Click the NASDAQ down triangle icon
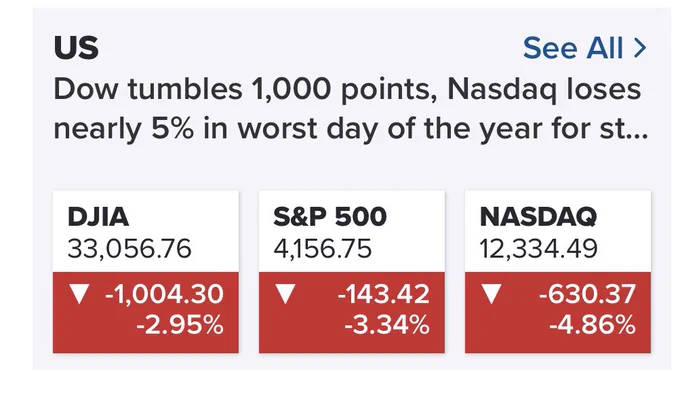This screenshot has width=680, height=396. tap(491, 294)
